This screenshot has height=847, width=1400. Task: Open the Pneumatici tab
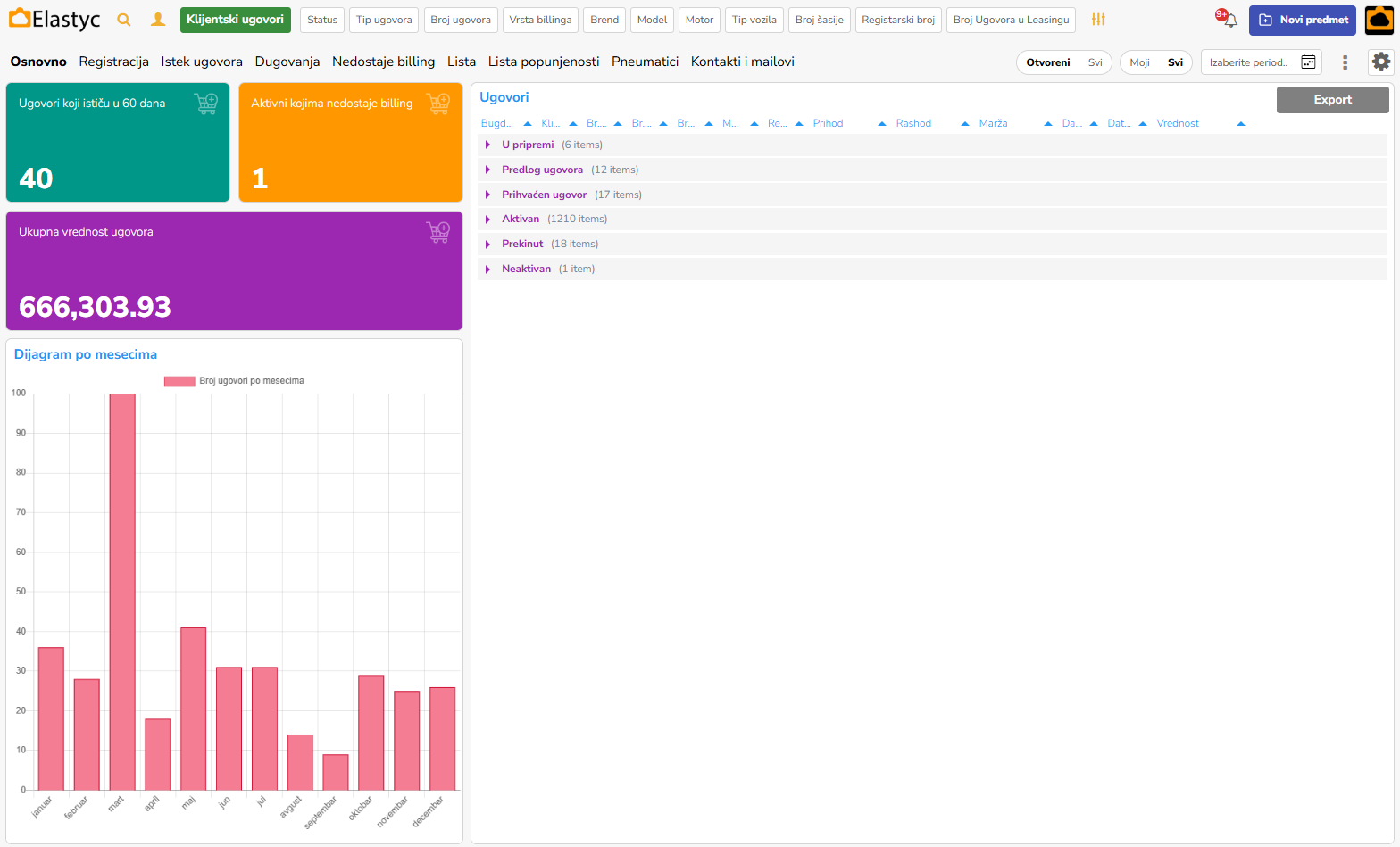tap(645, 62)
